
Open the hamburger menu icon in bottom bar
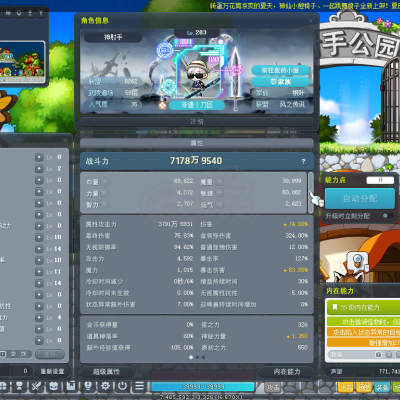pyautogui.click(x=140, y=386)
